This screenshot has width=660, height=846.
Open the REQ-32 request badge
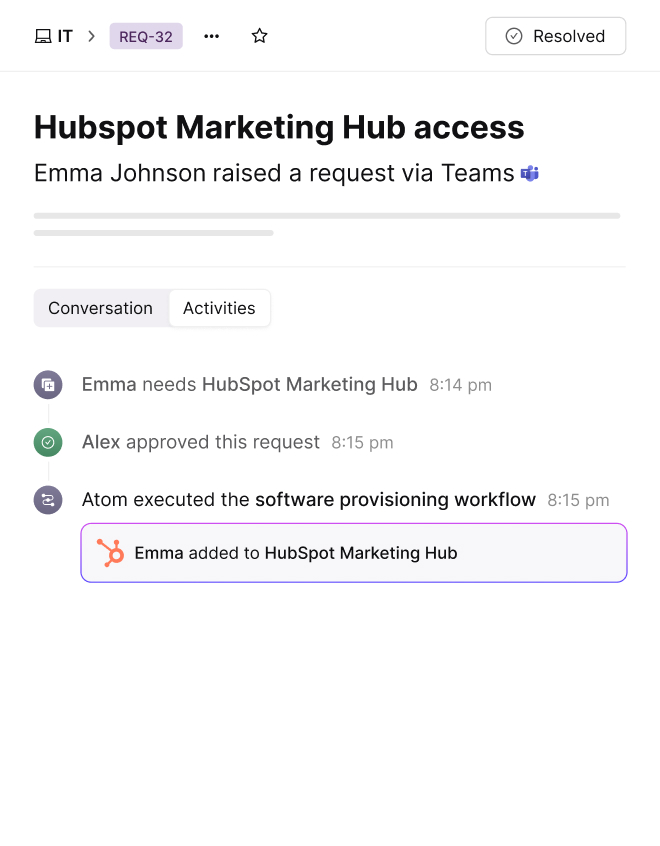click(145, 35)
